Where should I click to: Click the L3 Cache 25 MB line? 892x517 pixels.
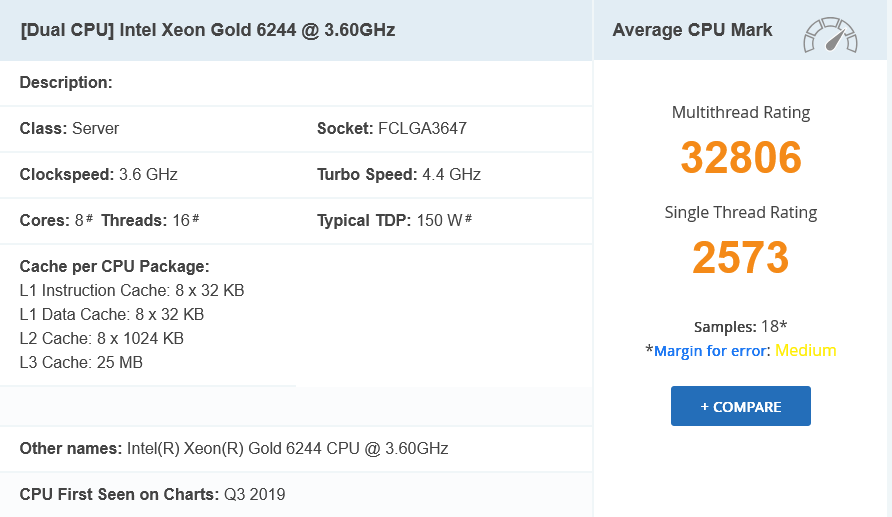(x=81, y=362)
